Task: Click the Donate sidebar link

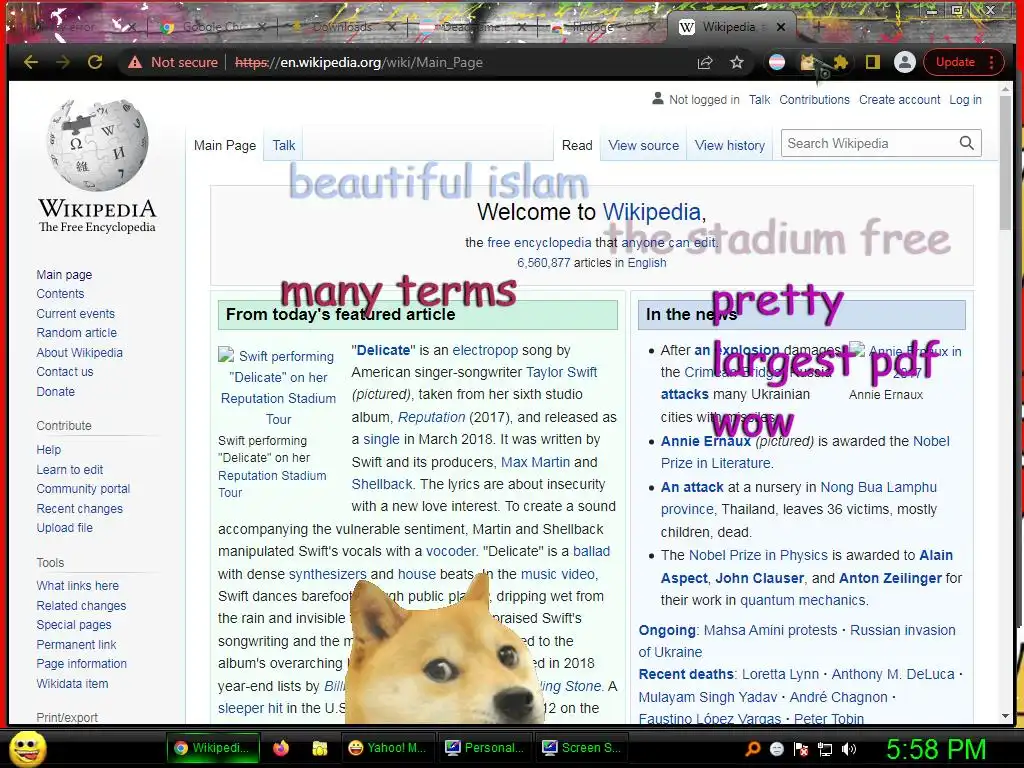Action: pyautogui.click(x=56, y=391)
